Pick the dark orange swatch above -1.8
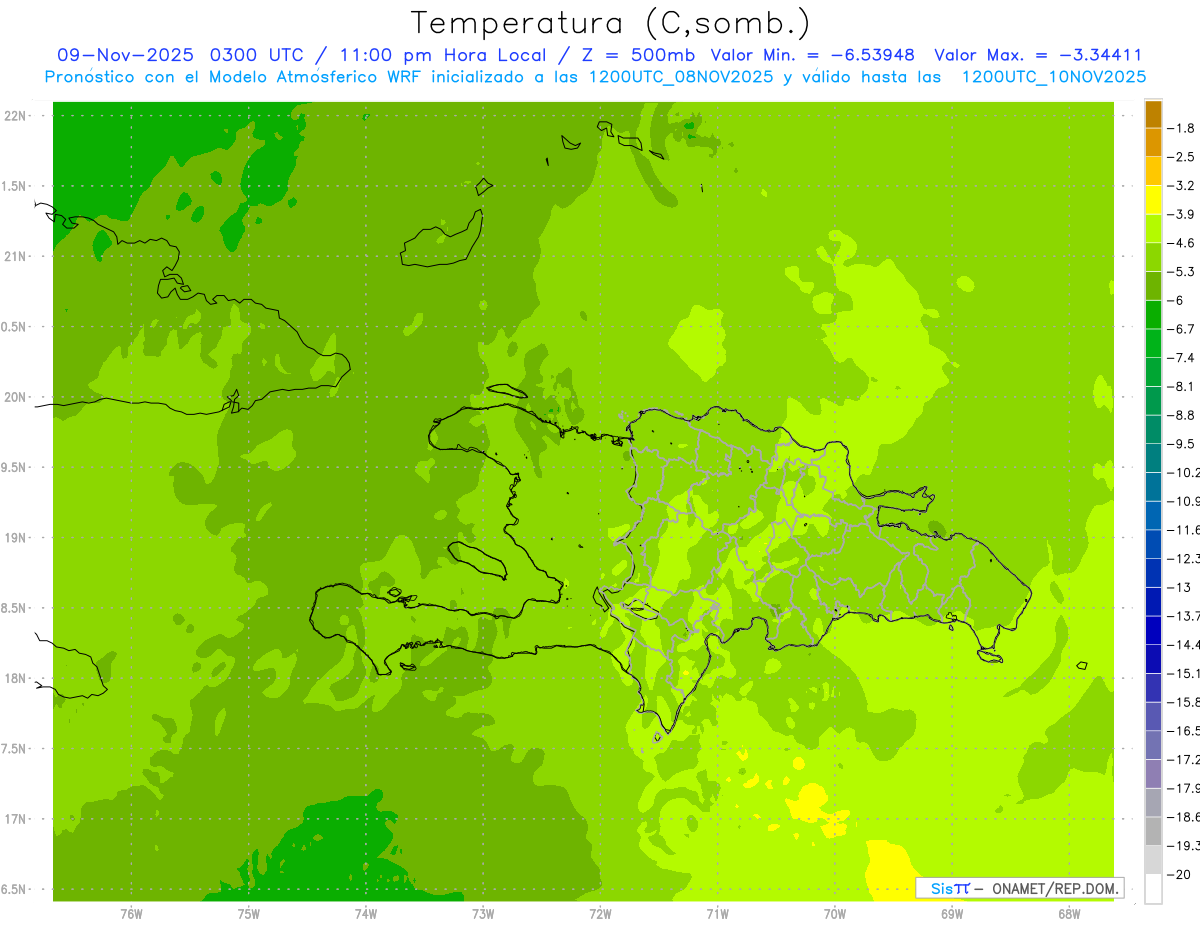The width and height of the screenshot is (1200, 927). [1153, 114]
